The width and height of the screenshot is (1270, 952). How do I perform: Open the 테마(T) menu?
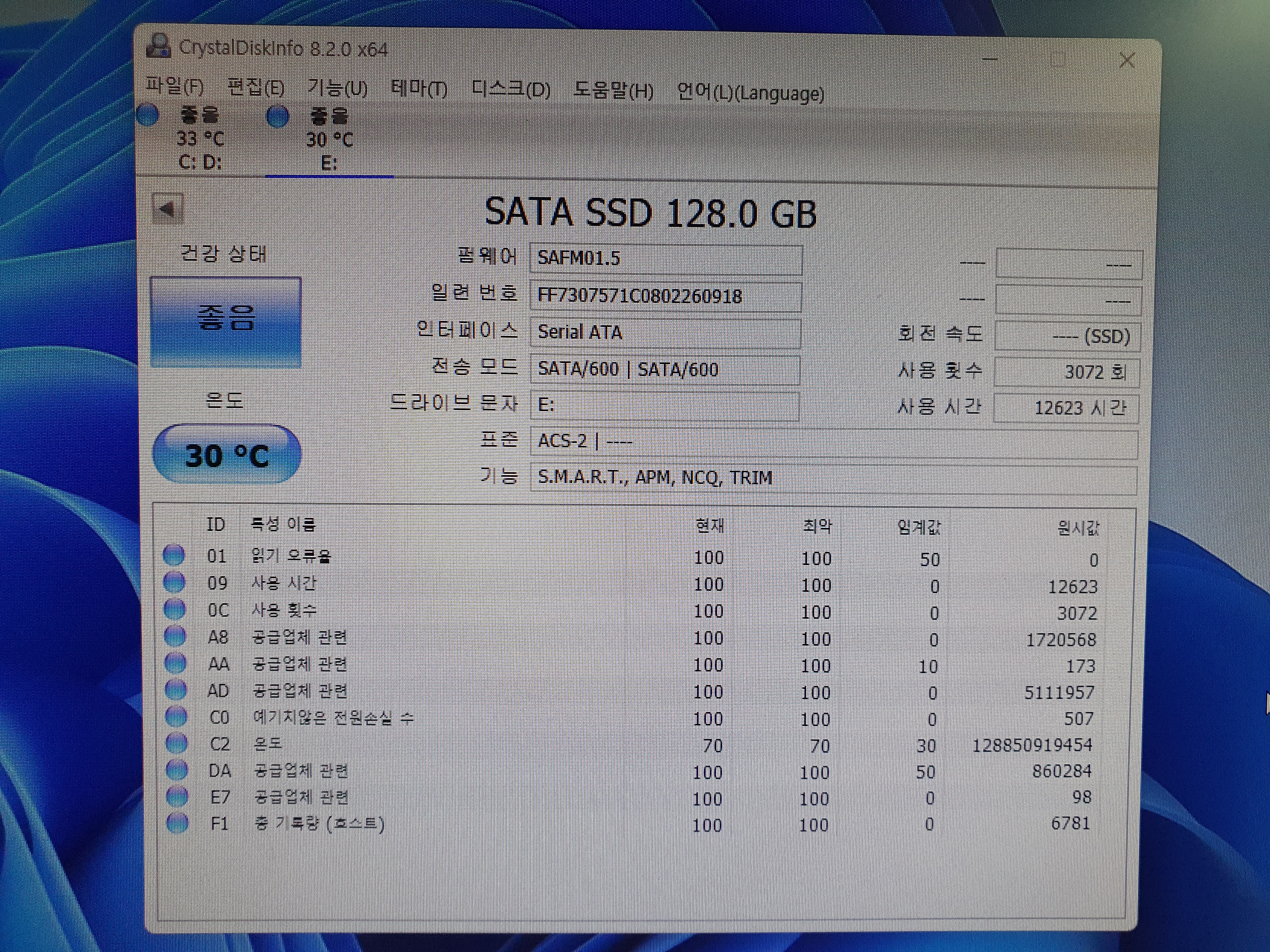419,88
